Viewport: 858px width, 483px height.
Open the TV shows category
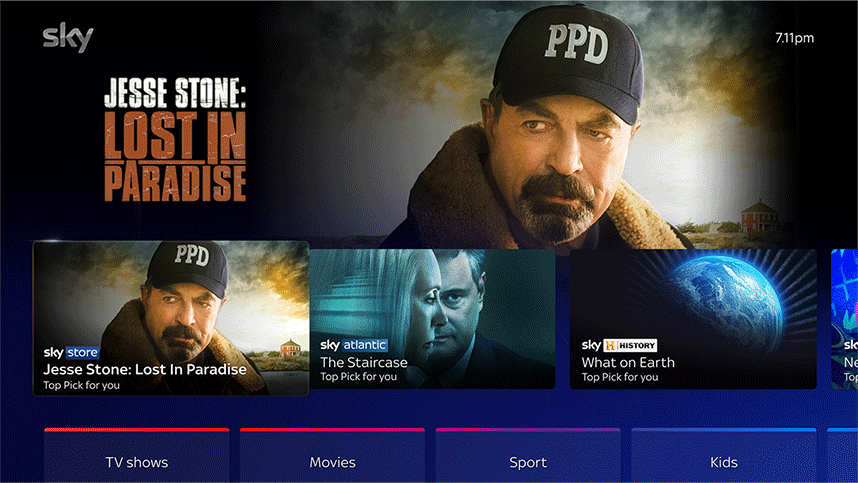[137, 456]
